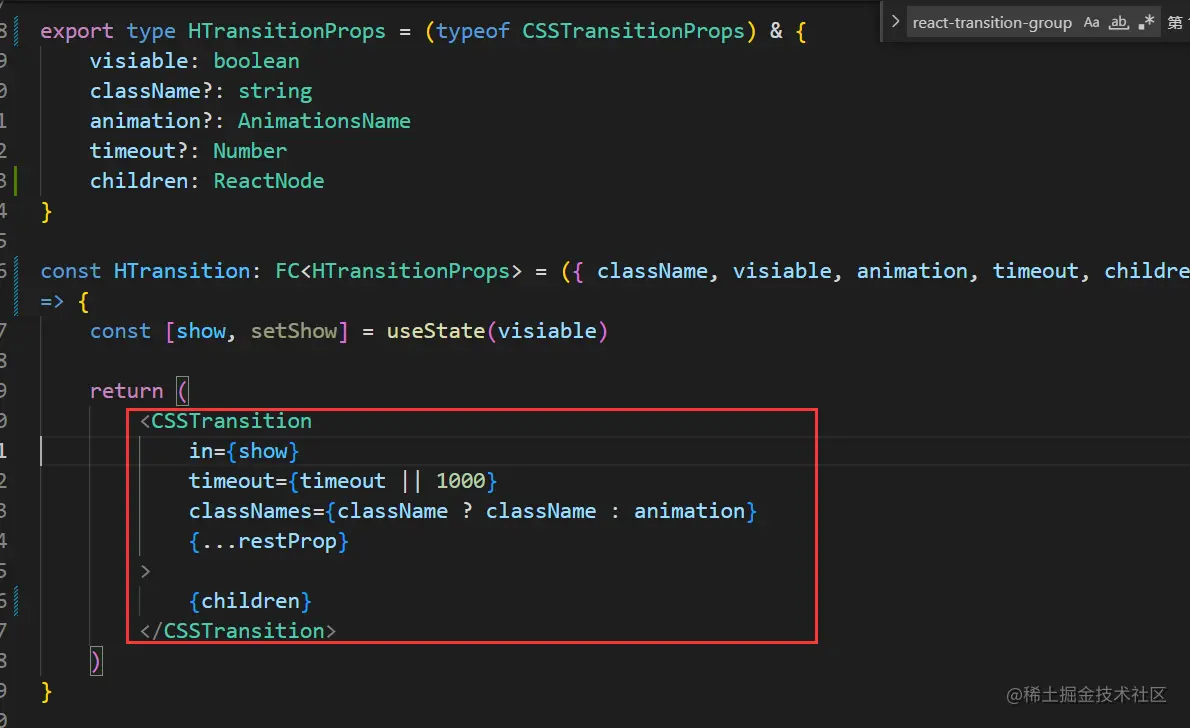Click the ReactNode type
The width and height of the screenshot is (1190, 728).
point(268,181)
